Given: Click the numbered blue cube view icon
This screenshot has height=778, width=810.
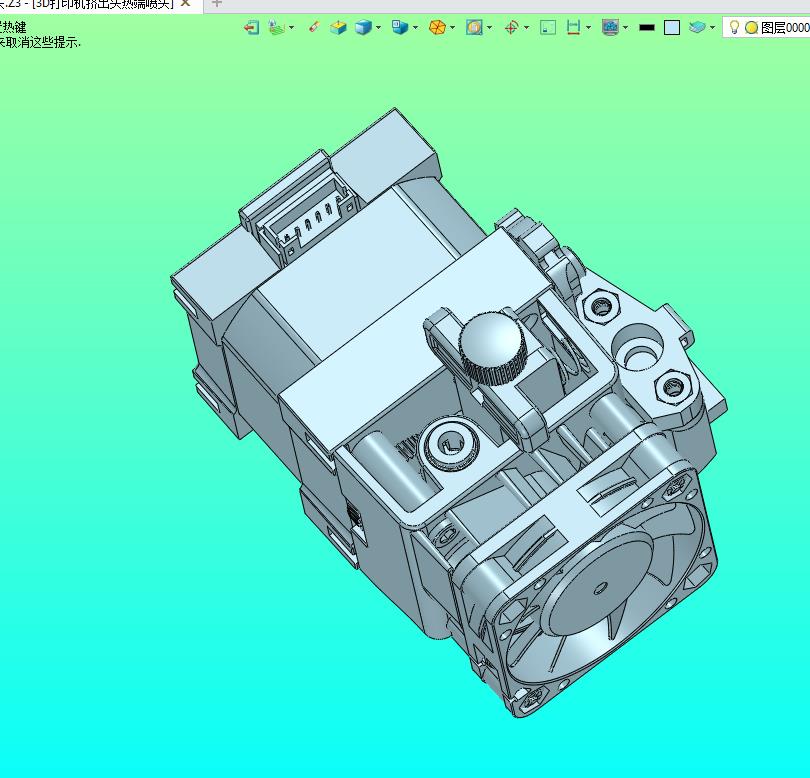Looking at the screenshot, I should click(400, 27).
